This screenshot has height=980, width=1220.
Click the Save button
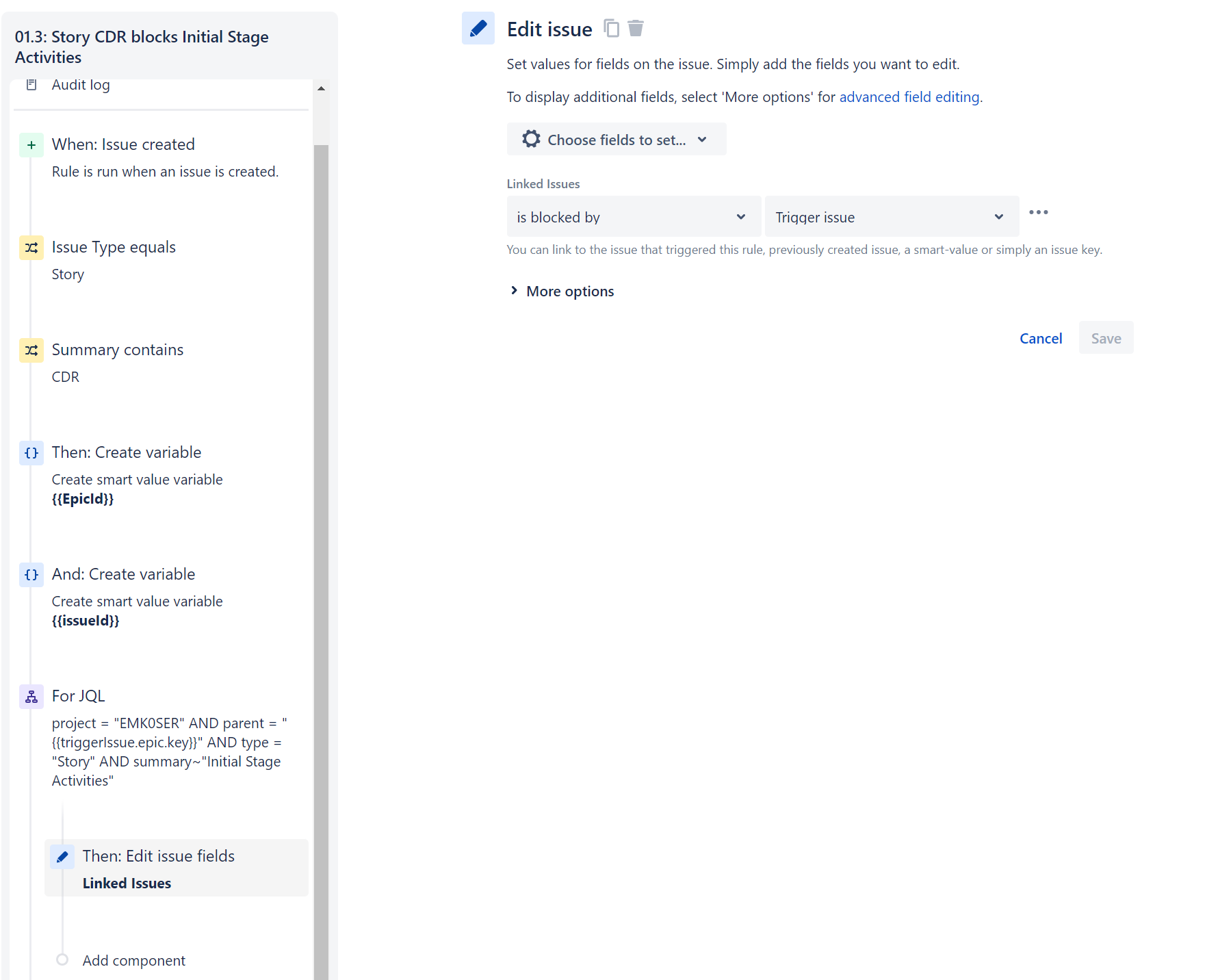click(x=1106, y=338)
